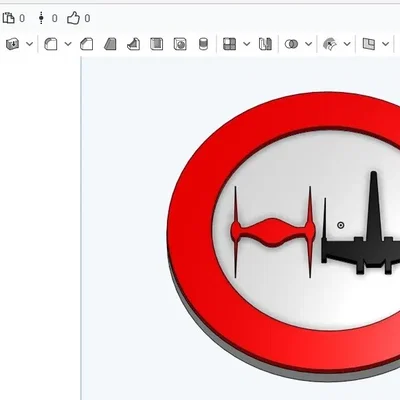Select the Boolean tool

pos(291,44)
